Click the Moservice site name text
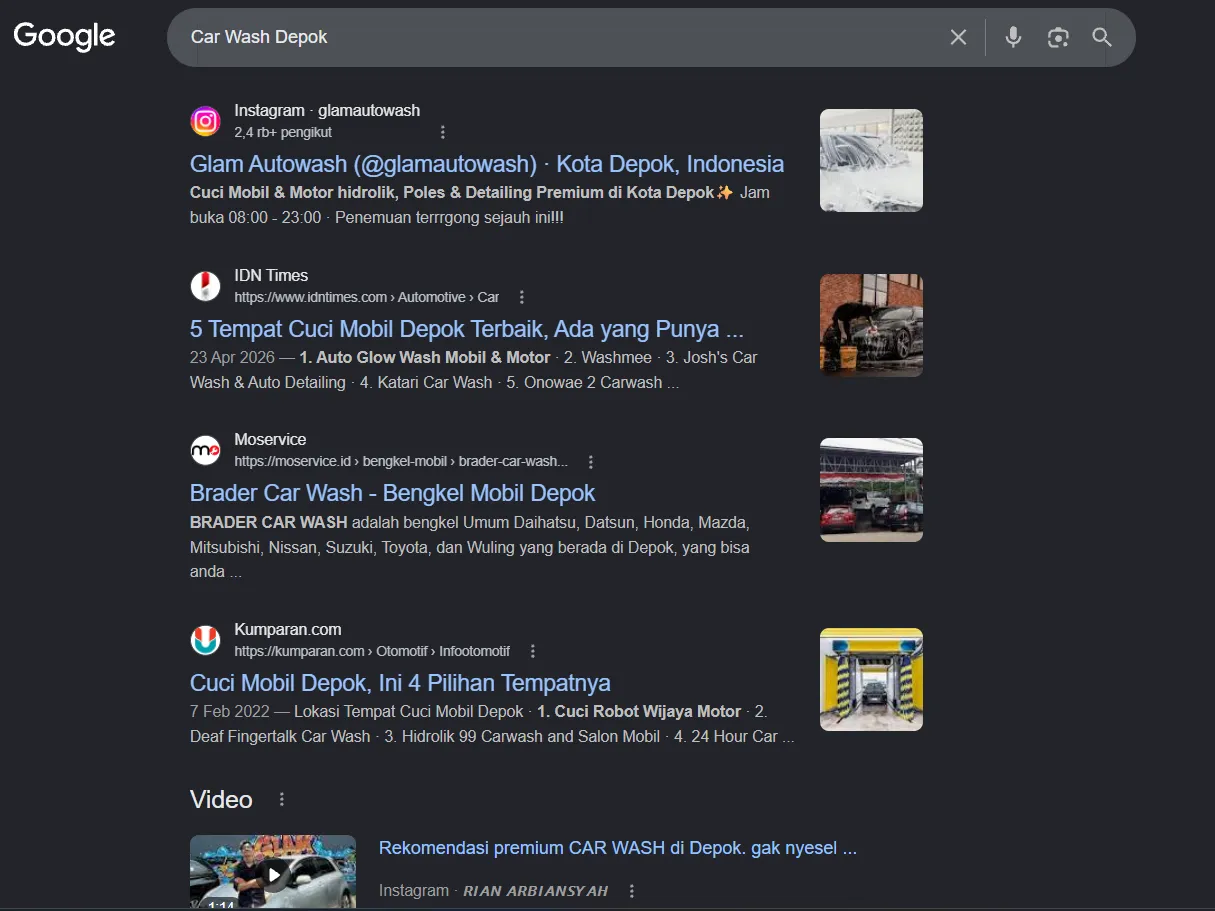Image resolution: width=1215 pixels, height=911 pixels. tap(270, 439)
